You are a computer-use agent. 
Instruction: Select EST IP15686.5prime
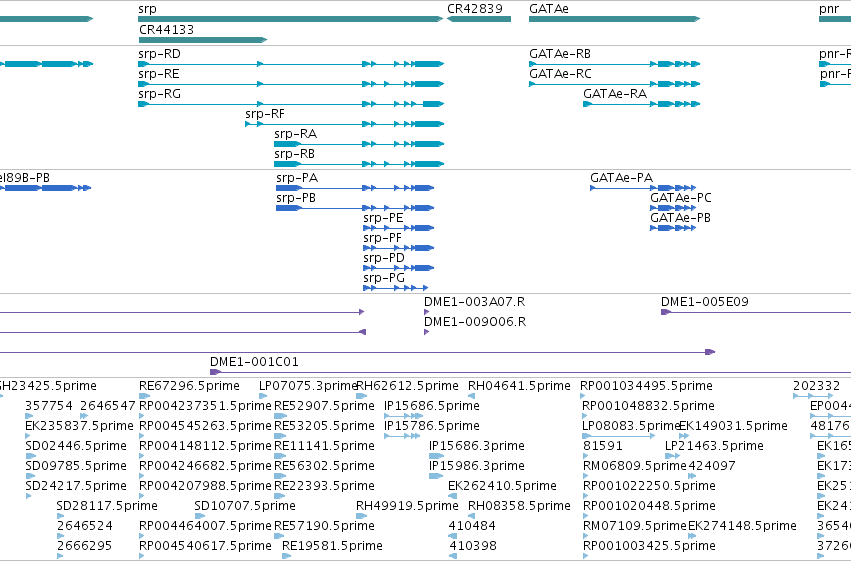tap(403, 416)
